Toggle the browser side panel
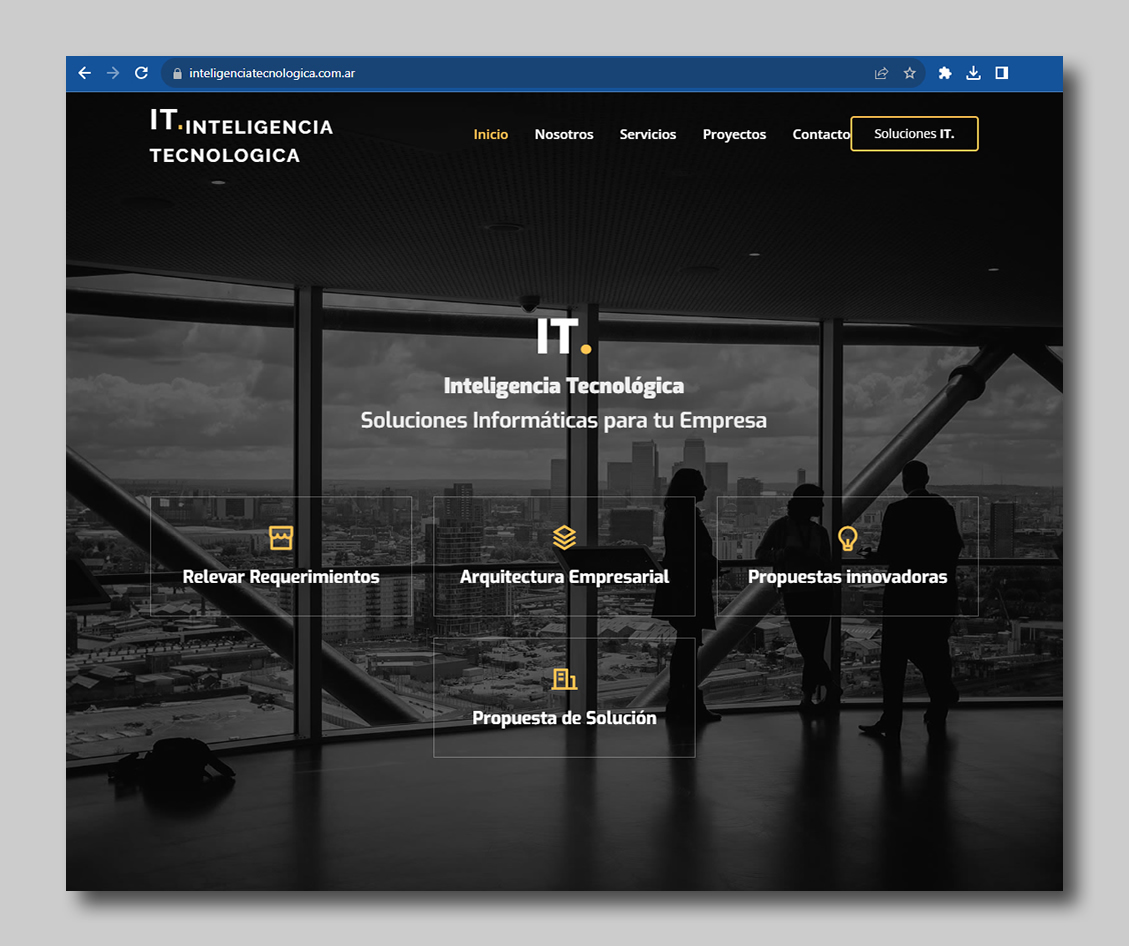 (1001, 73)
